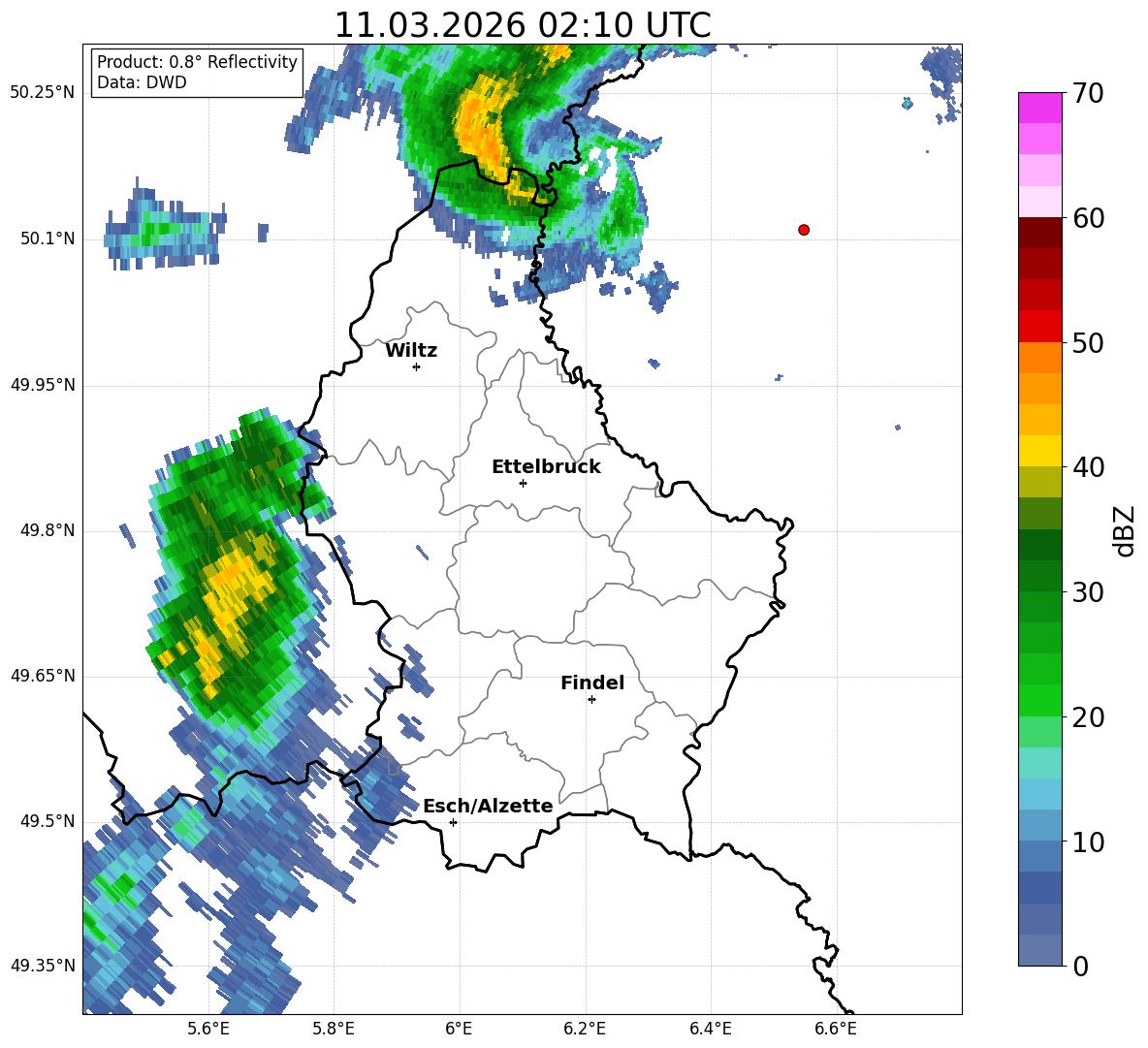Click the Wiltz station cross marker
Screen dimensions: 1148x1048
click(417, 366)
